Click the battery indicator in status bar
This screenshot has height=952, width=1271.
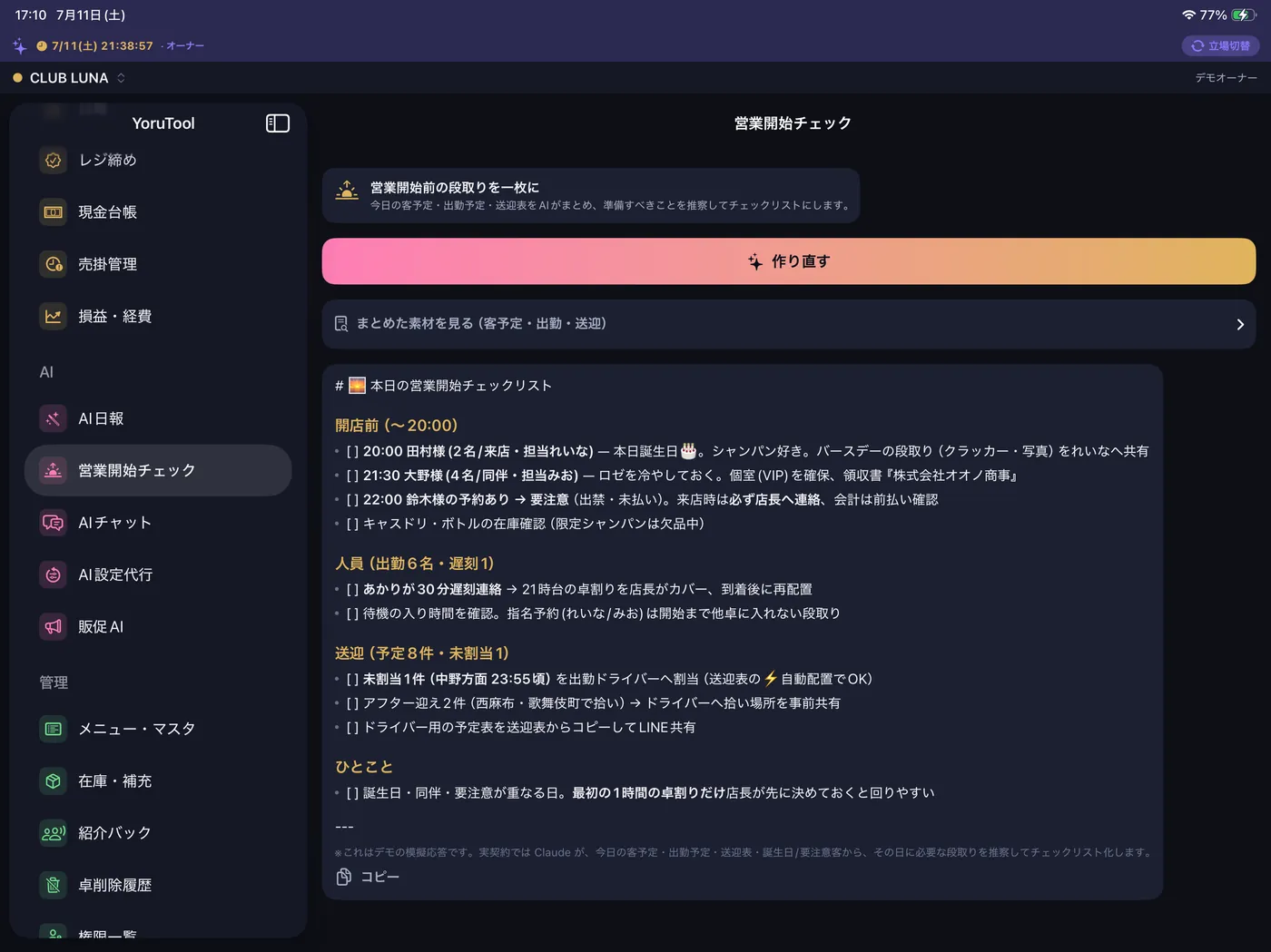[x=1244, y=15]
